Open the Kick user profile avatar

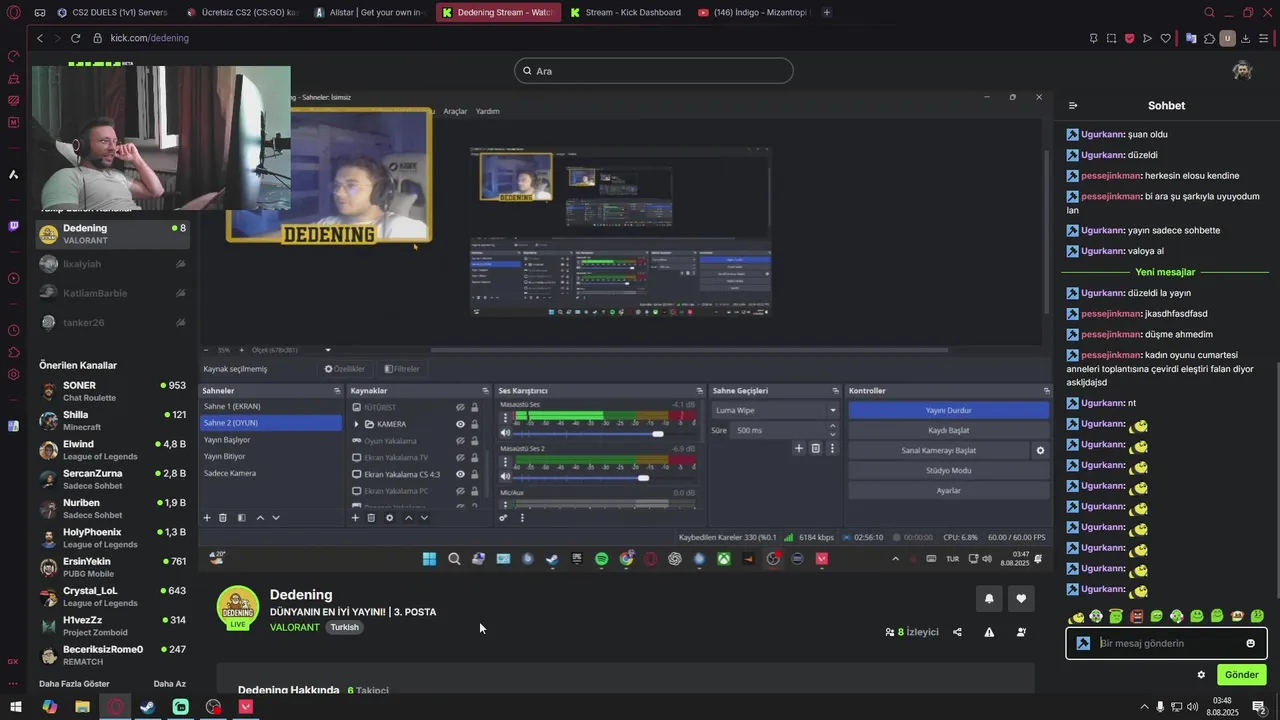(x=1242, y=70)
